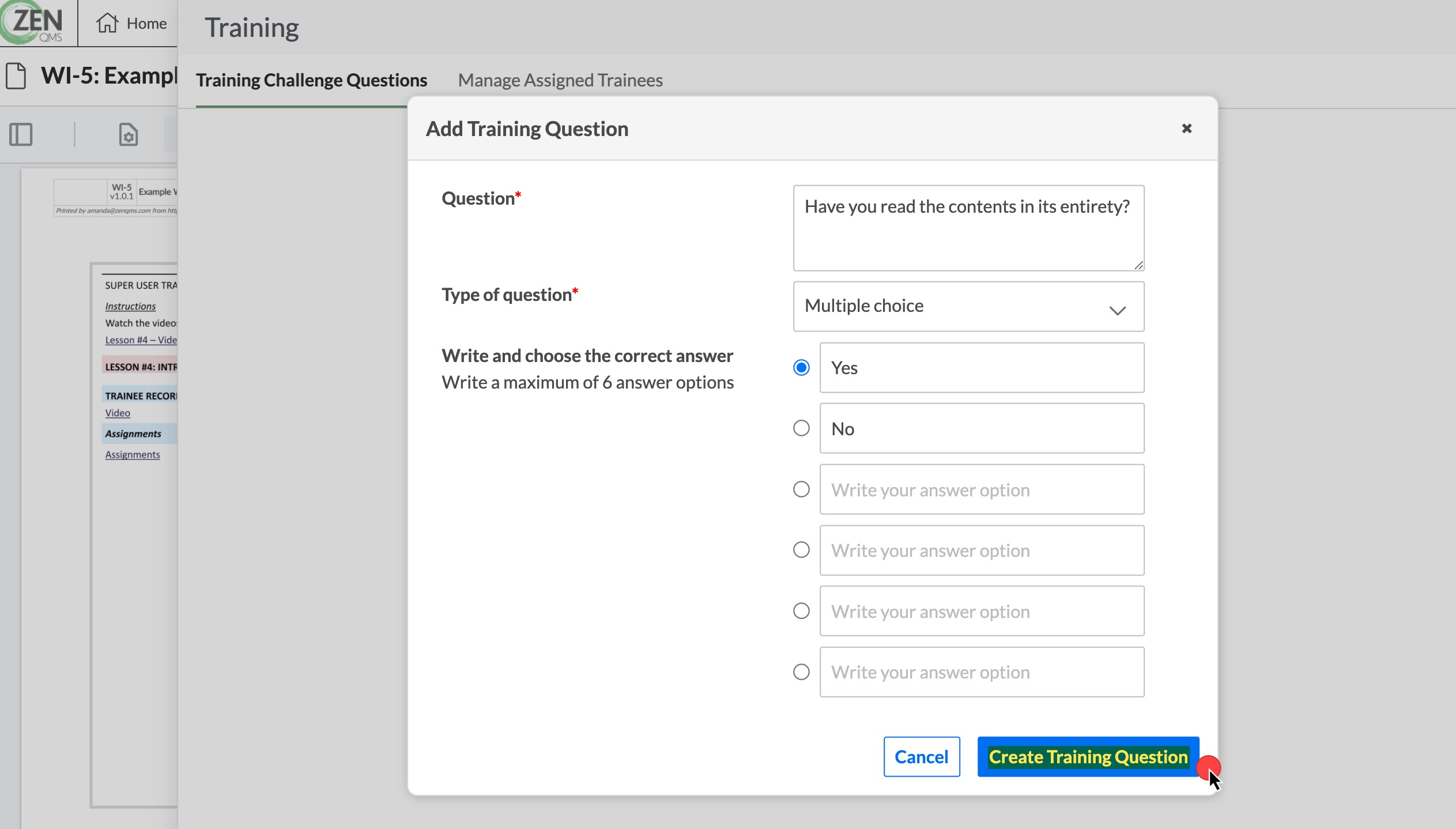Open the document settings gear icon

point(128,135)
